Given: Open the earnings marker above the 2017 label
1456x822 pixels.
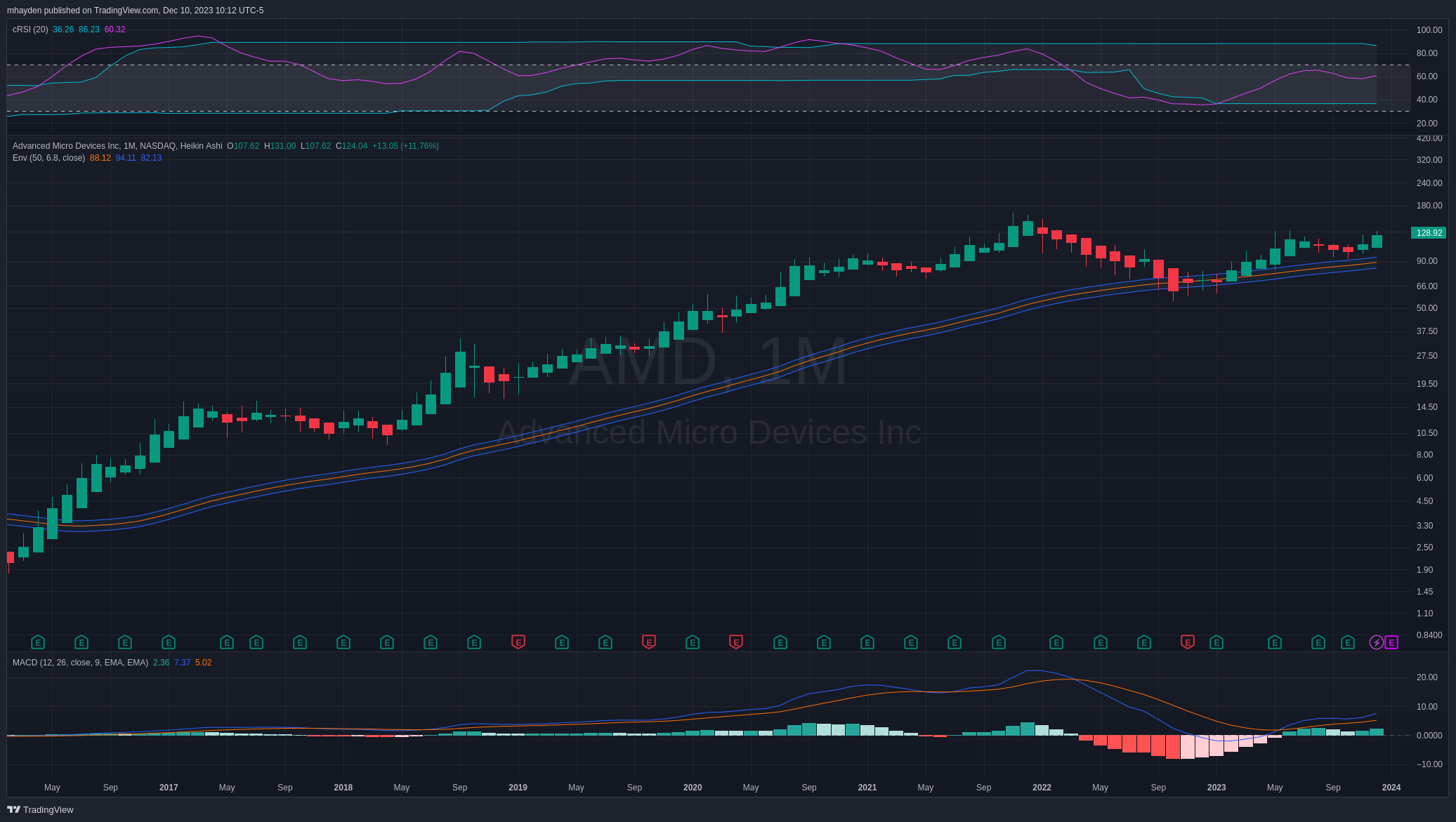Looking at the screenshot, I should click(x=169, y=642).
